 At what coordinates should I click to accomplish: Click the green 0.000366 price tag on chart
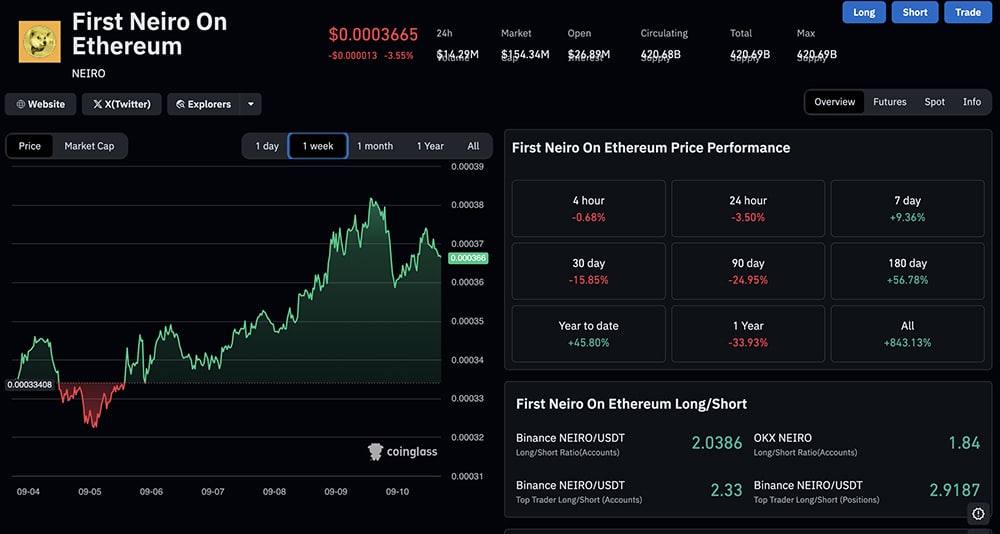[467, 258]
